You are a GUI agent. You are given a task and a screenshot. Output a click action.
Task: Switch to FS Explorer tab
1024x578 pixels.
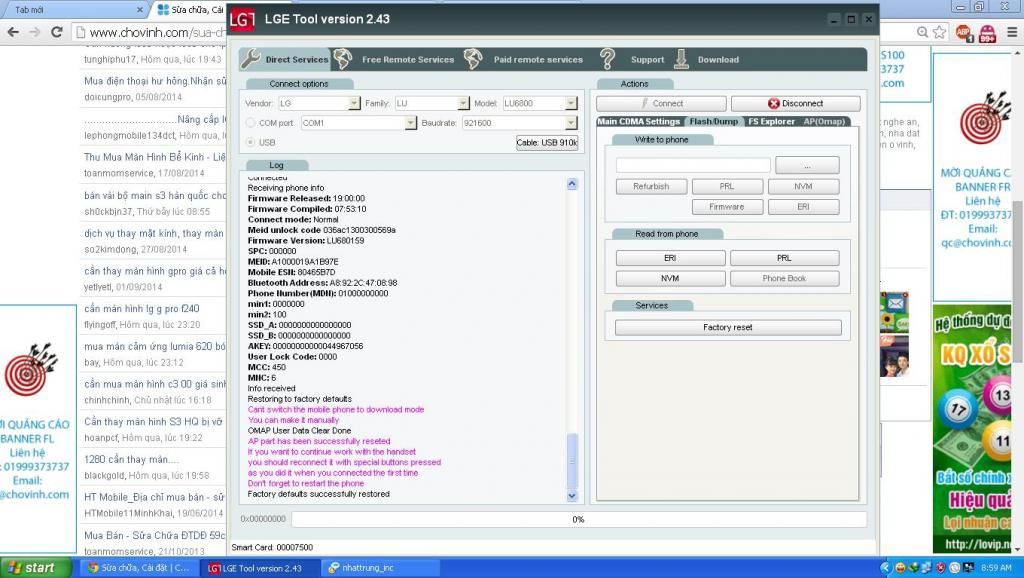771,121
